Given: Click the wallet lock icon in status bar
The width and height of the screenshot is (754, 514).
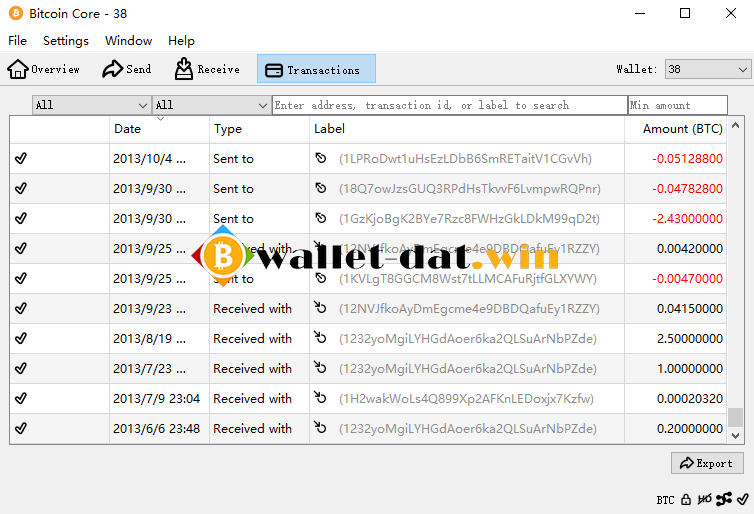Looking at the screenshot, I should pyautogui.click(x=686, y=500).
